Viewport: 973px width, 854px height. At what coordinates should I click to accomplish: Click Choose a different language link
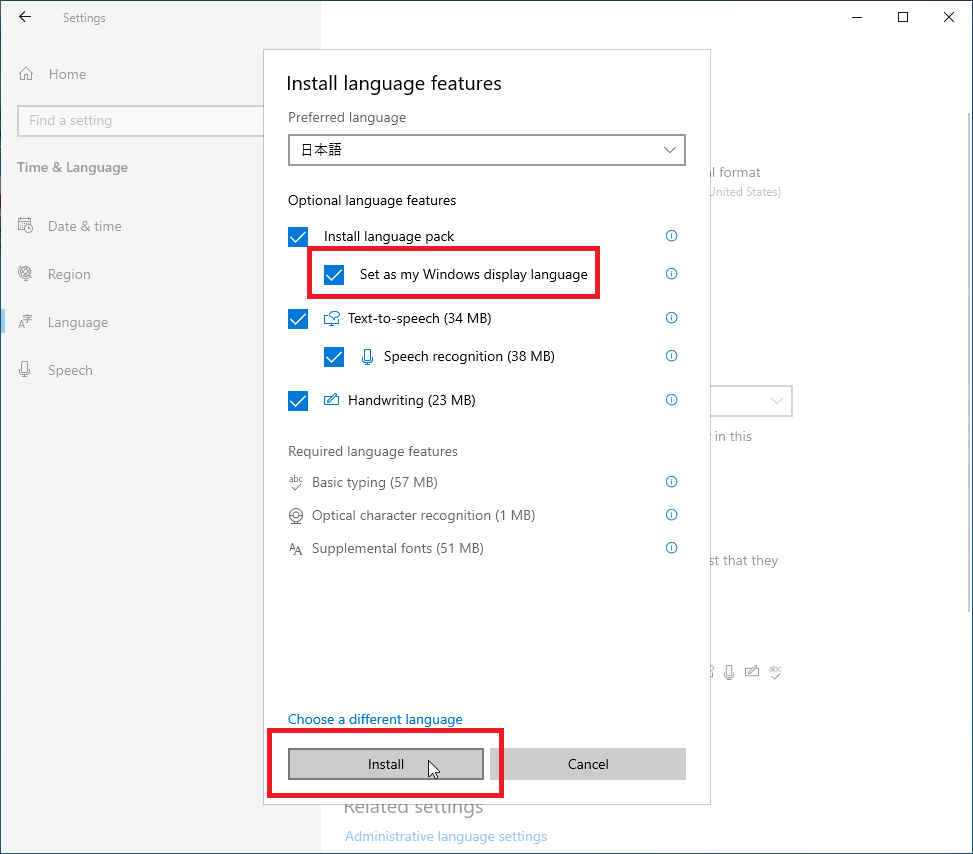click(375, 719)
